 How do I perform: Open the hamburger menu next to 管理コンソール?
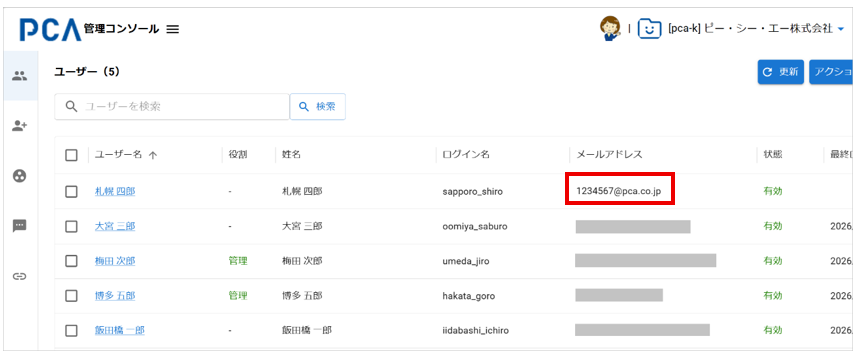[x=173, y=30]
